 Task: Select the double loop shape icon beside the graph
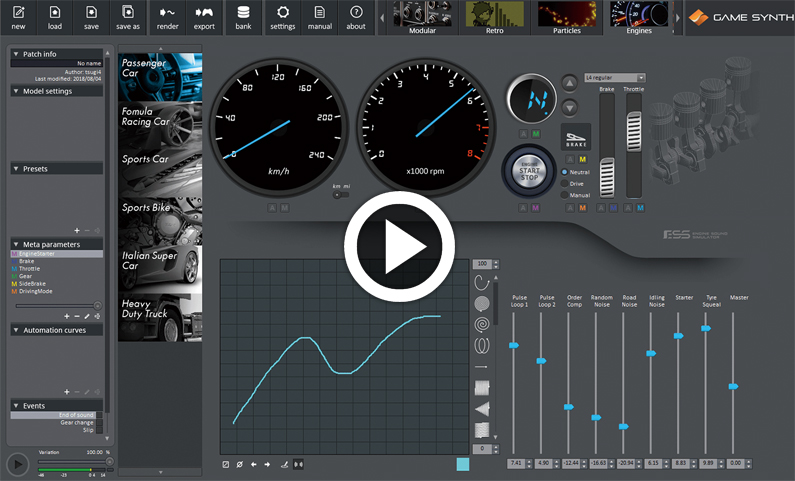pos(482,346)
